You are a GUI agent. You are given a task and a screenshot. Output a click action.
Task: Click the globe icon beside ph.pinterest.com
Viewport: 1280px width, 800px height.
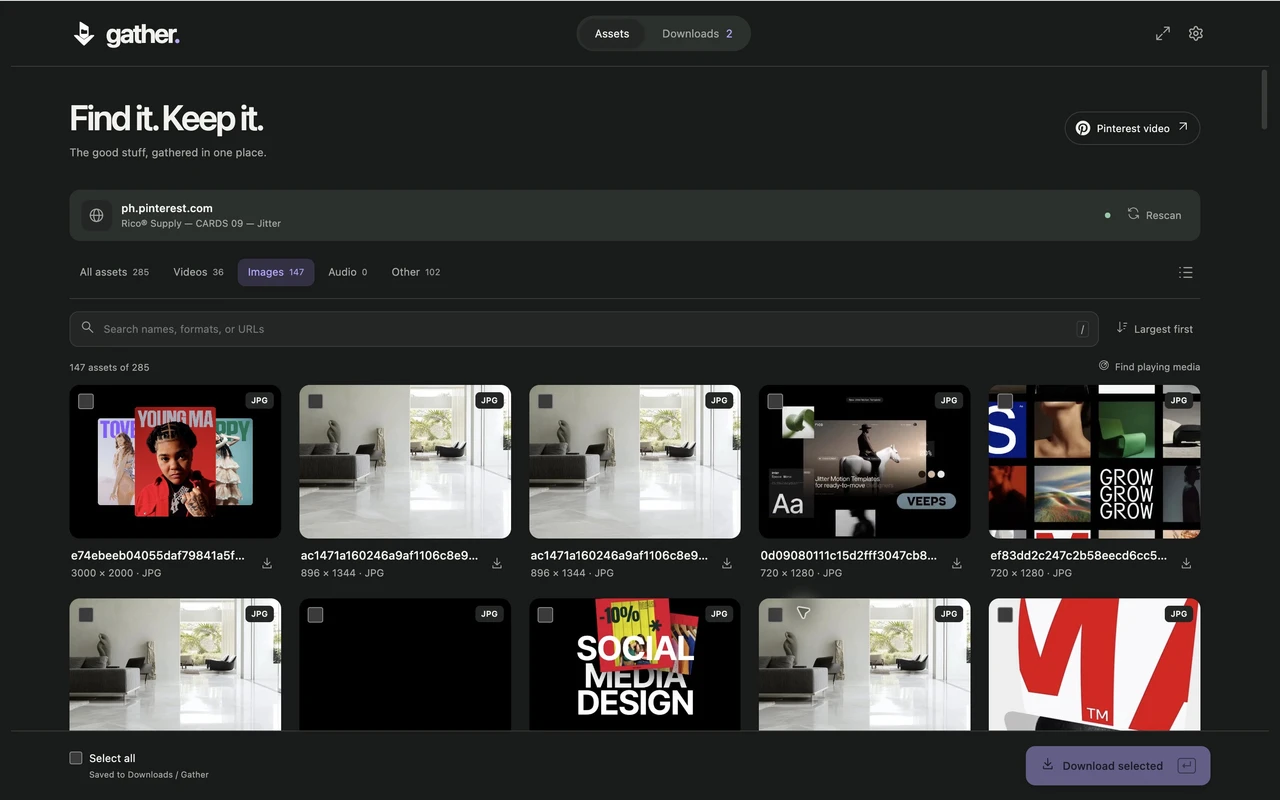click(x=96, y=215)
